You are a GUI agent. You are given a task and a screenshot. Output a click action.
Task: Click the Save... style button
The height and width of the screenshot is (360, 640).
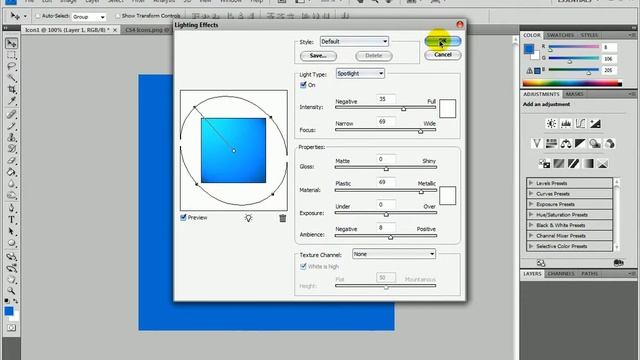coord(318,56)
